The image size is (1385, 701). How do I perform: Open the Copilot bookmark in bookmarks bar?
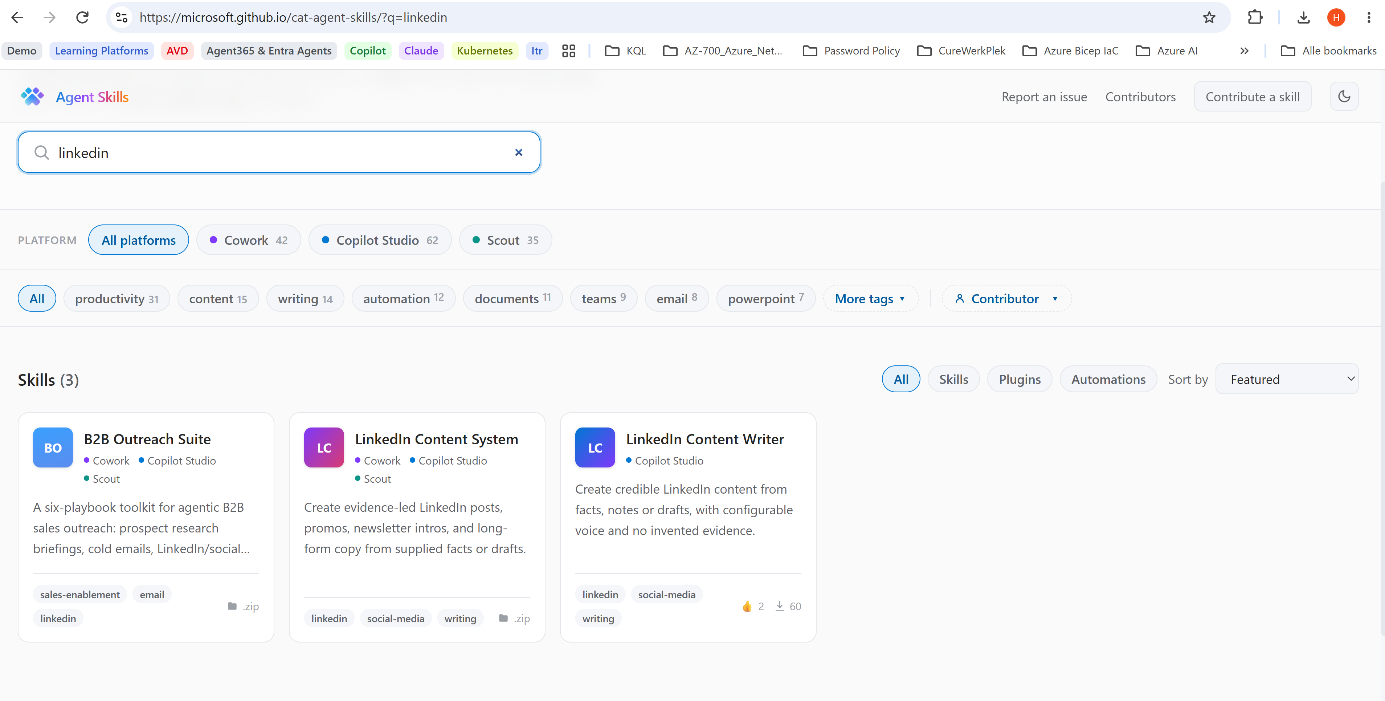[x=367, y=51]
